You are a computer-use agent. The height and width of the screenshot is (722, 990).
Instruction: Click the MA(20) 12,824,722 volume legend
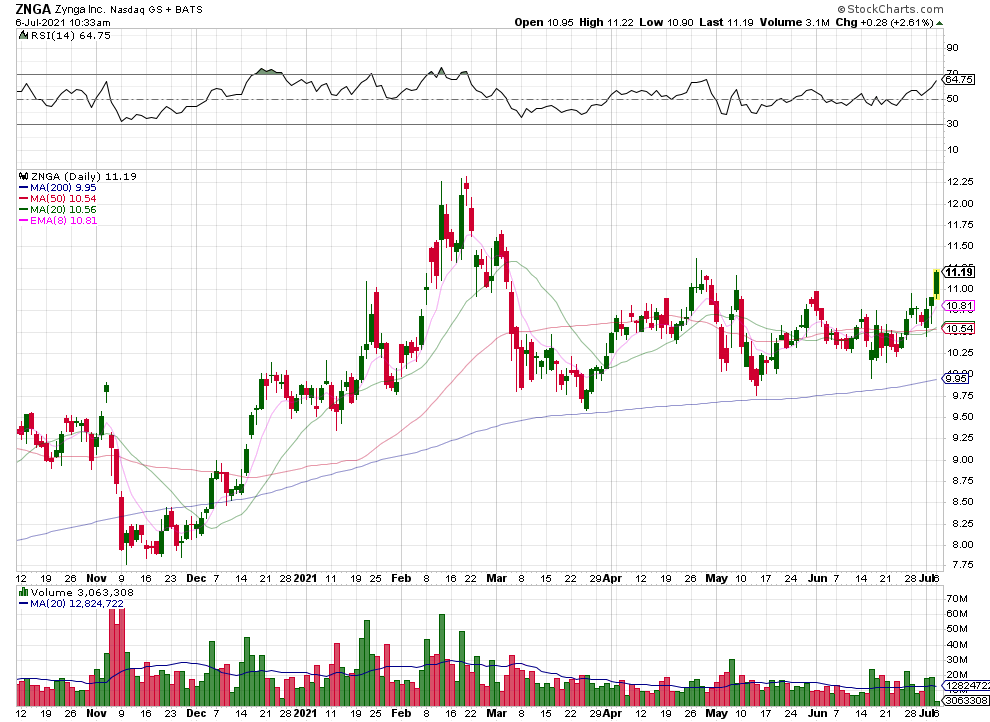click(76, 603)
